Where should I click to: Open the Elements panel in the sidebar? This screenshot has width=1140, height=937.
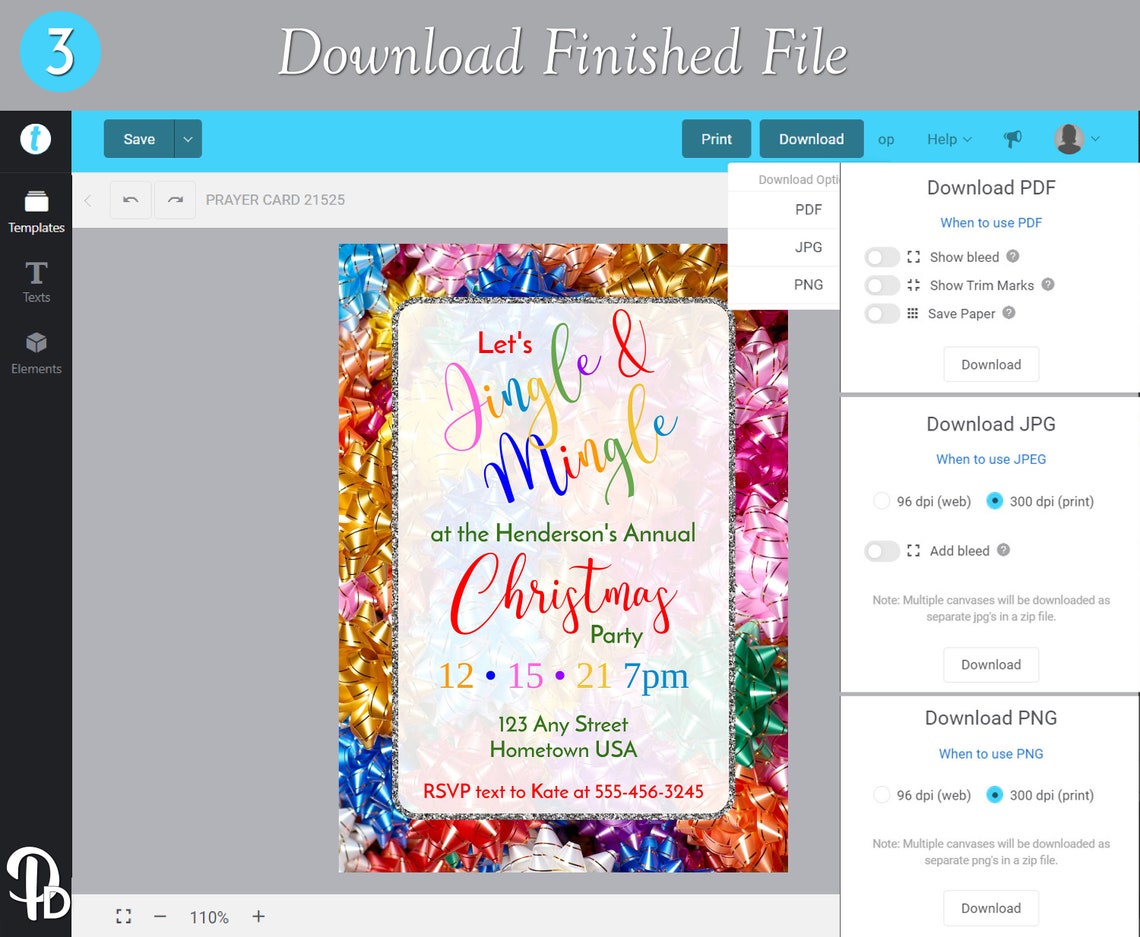(x=36, y=352)
